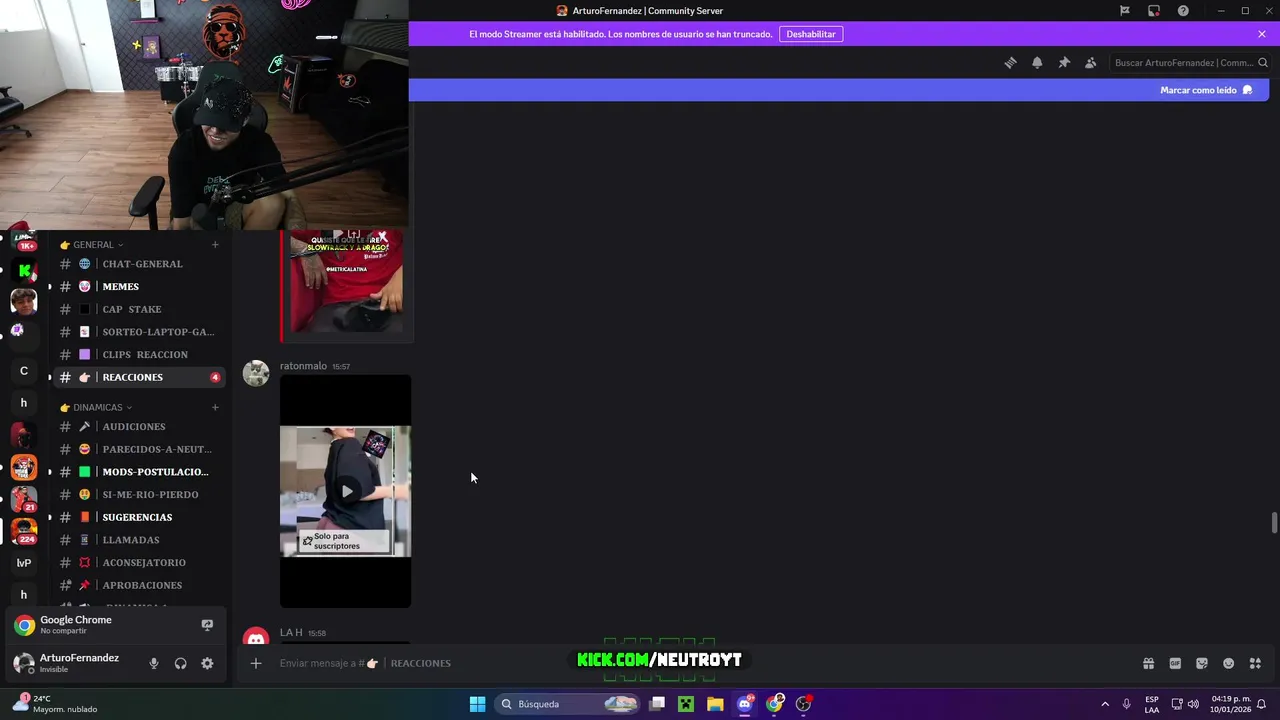Open the red shirt image embed
The width and height of the screenshot is (1280, 720).
pos(346,282)
